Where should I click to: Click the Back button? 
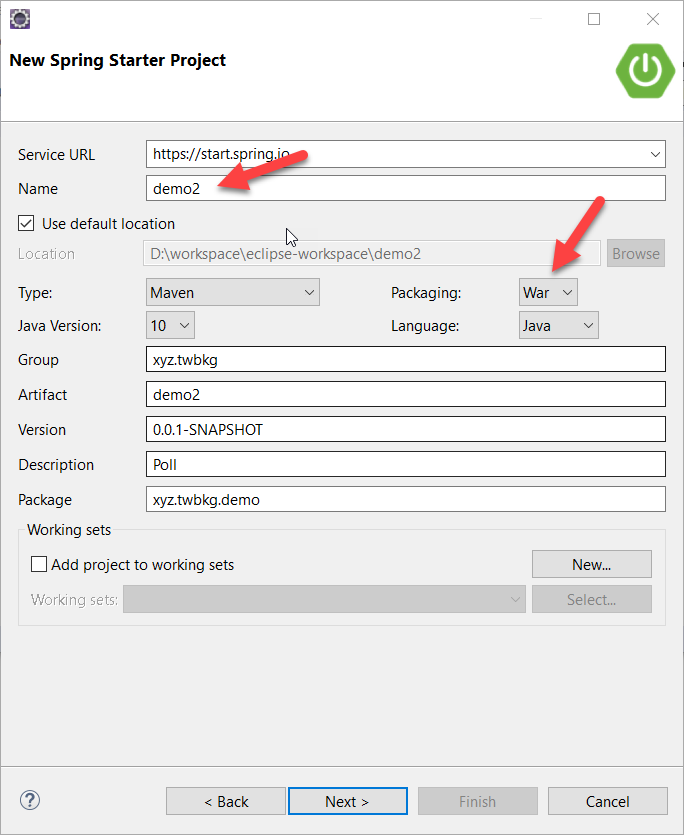(x=226, y=801)
